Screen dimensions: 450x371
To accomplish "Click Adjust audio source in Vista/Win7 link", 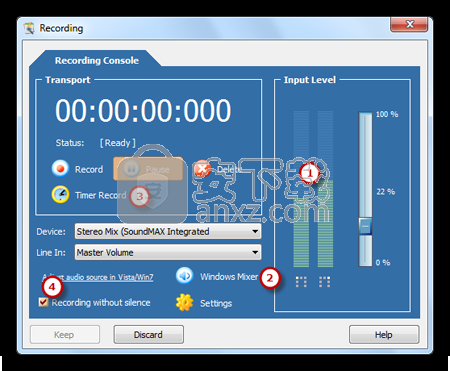I will pyautogui.click(x=98, y=277).
